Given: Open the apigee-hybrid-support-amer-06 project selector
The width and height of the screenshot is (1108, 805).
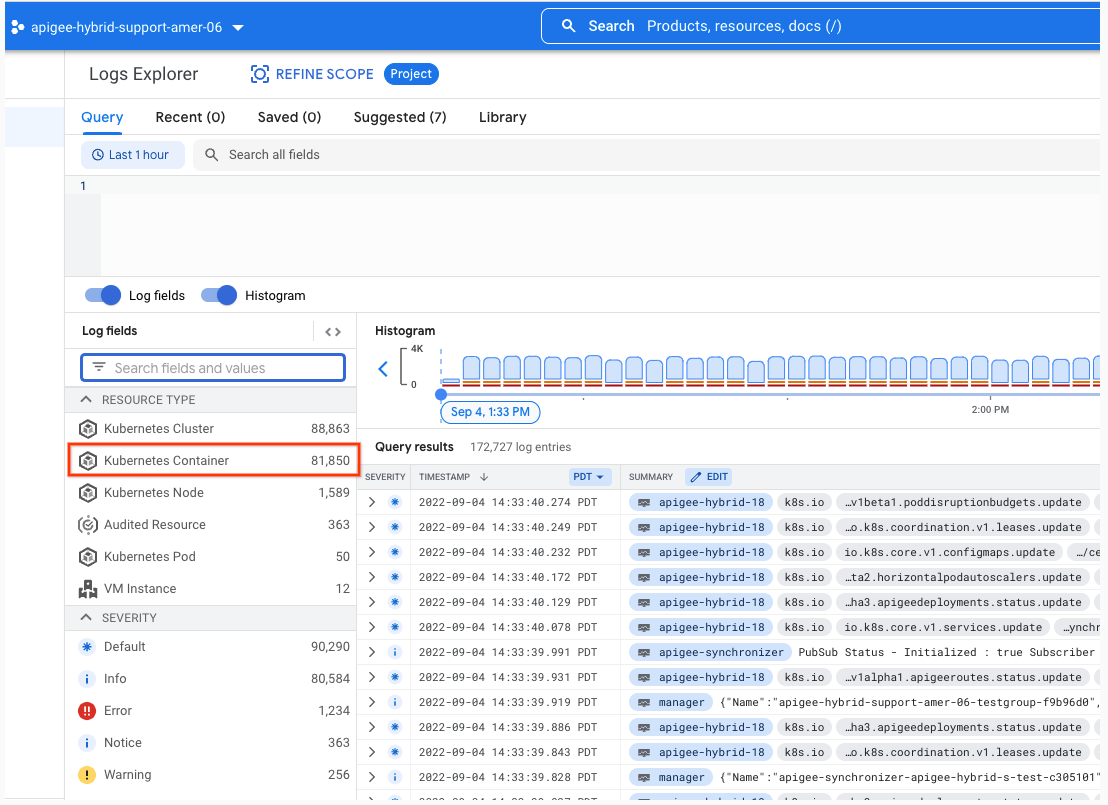Looking at the screenshot, I should (129, 27).
